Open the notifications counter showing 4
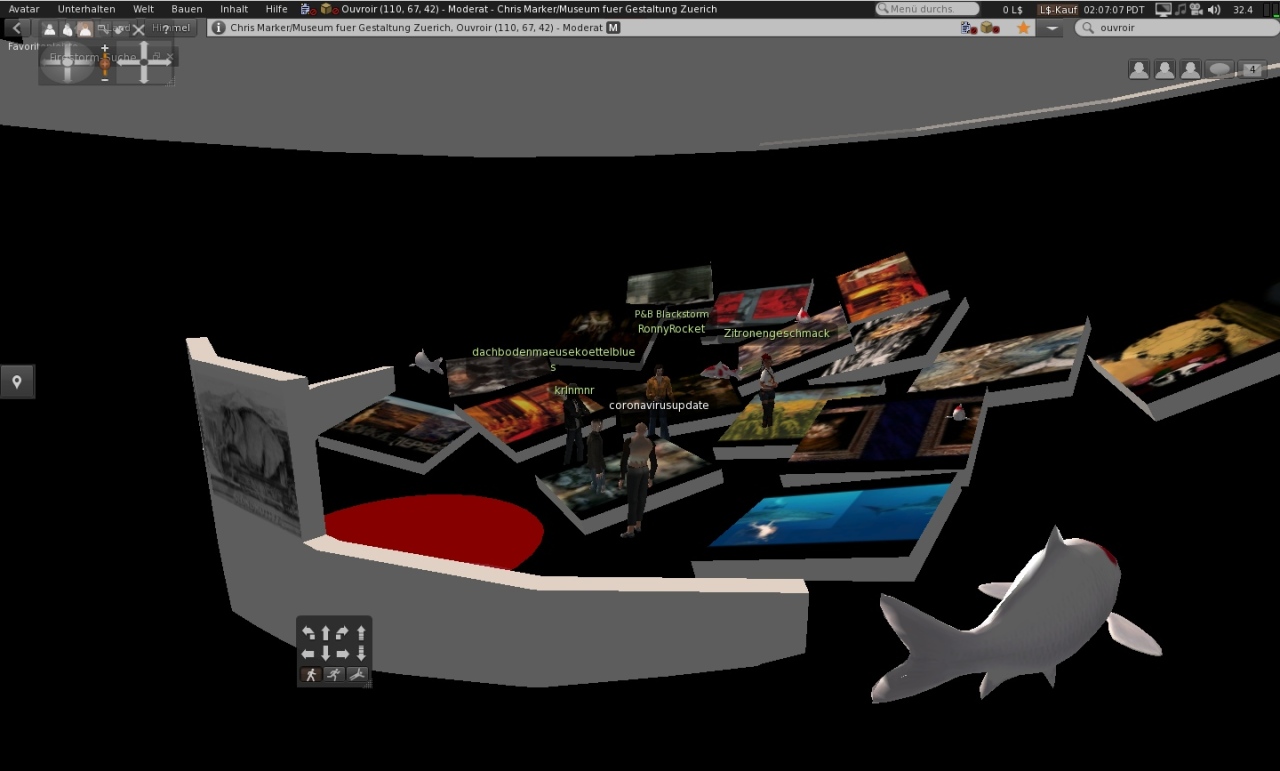1280x771 pixels. point(1252,69)
